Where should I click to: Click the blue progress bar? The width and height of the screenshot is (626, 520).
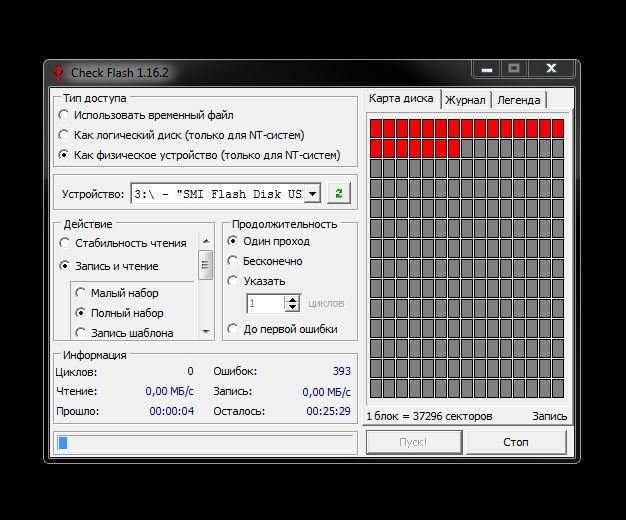[63, 443]
